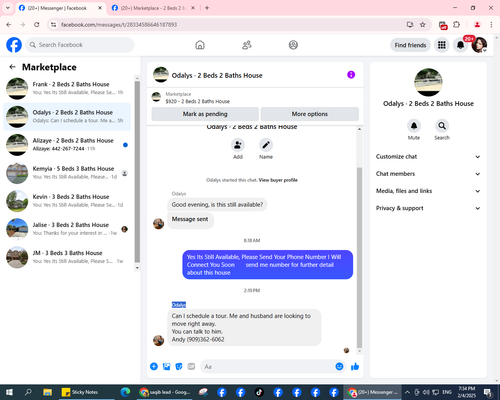Reload the page in the browser
500x400 pixels.
(37, 25)
